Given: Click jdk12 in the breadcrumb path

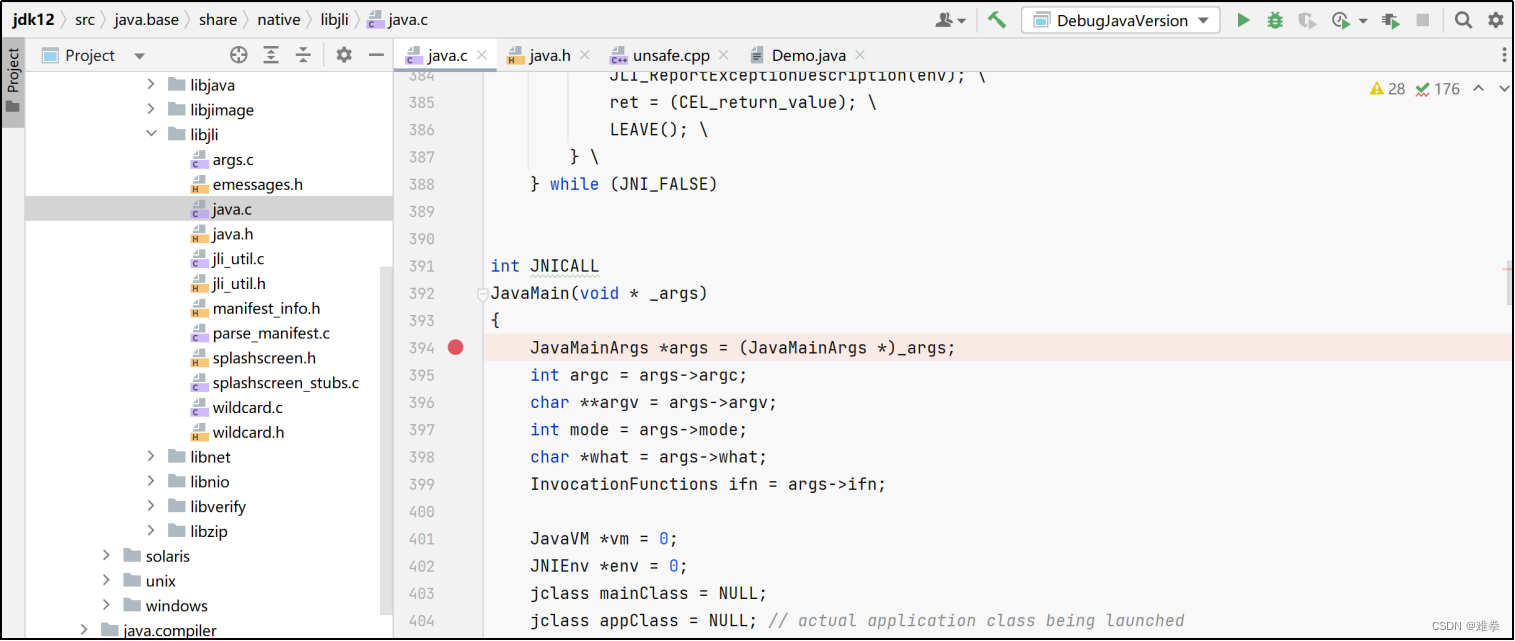Looking at the screenshot, I should [x=33, y=19].
